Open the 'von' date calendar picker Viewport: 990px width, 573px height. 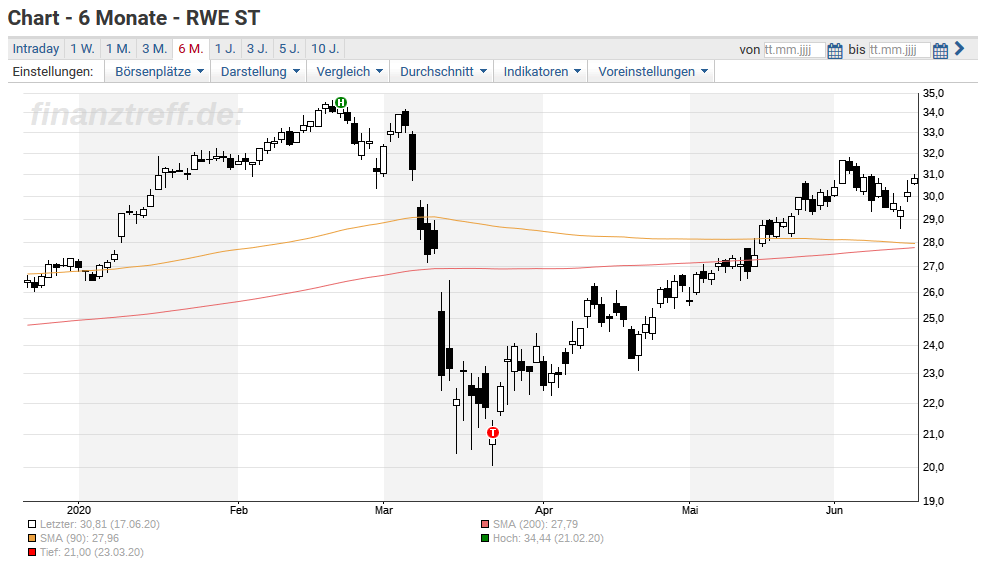[835, 50]
